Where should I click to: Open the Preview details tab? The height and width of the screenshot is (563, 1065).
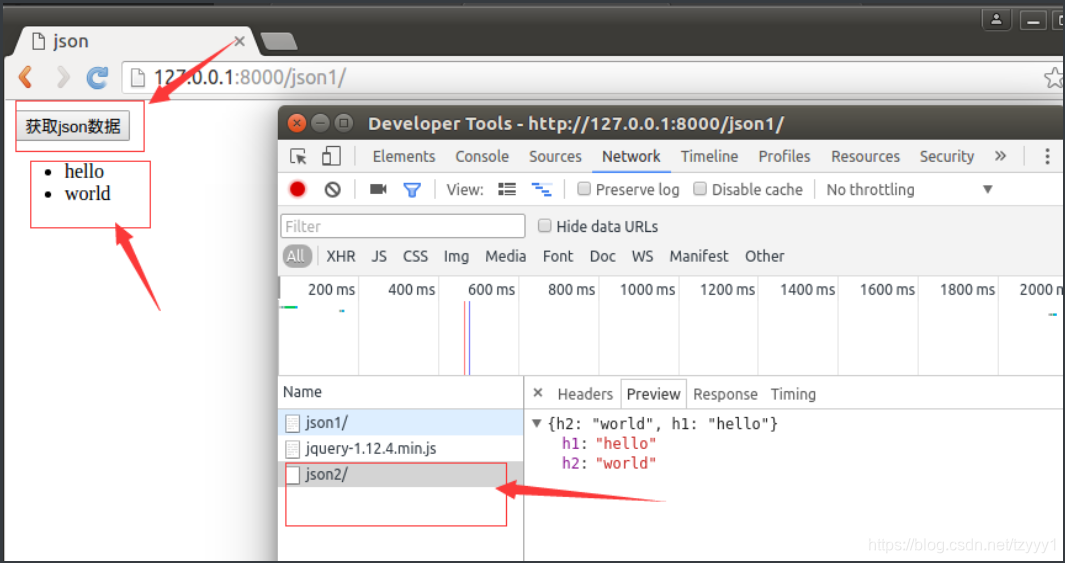coord(653,394)
